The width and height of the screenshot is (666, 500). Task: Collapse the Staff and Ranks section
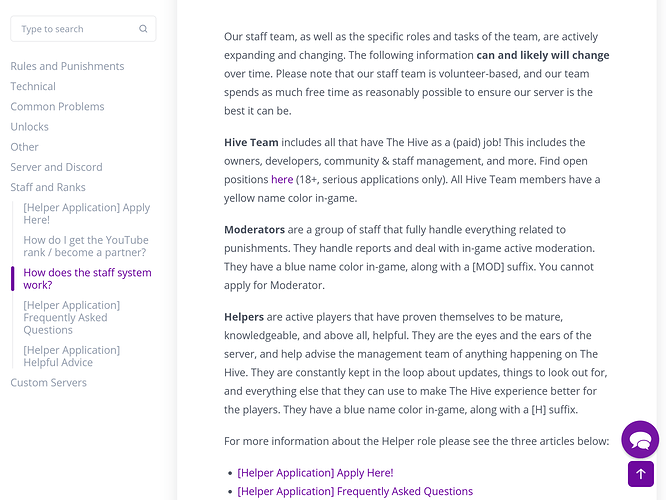[48, 187]
